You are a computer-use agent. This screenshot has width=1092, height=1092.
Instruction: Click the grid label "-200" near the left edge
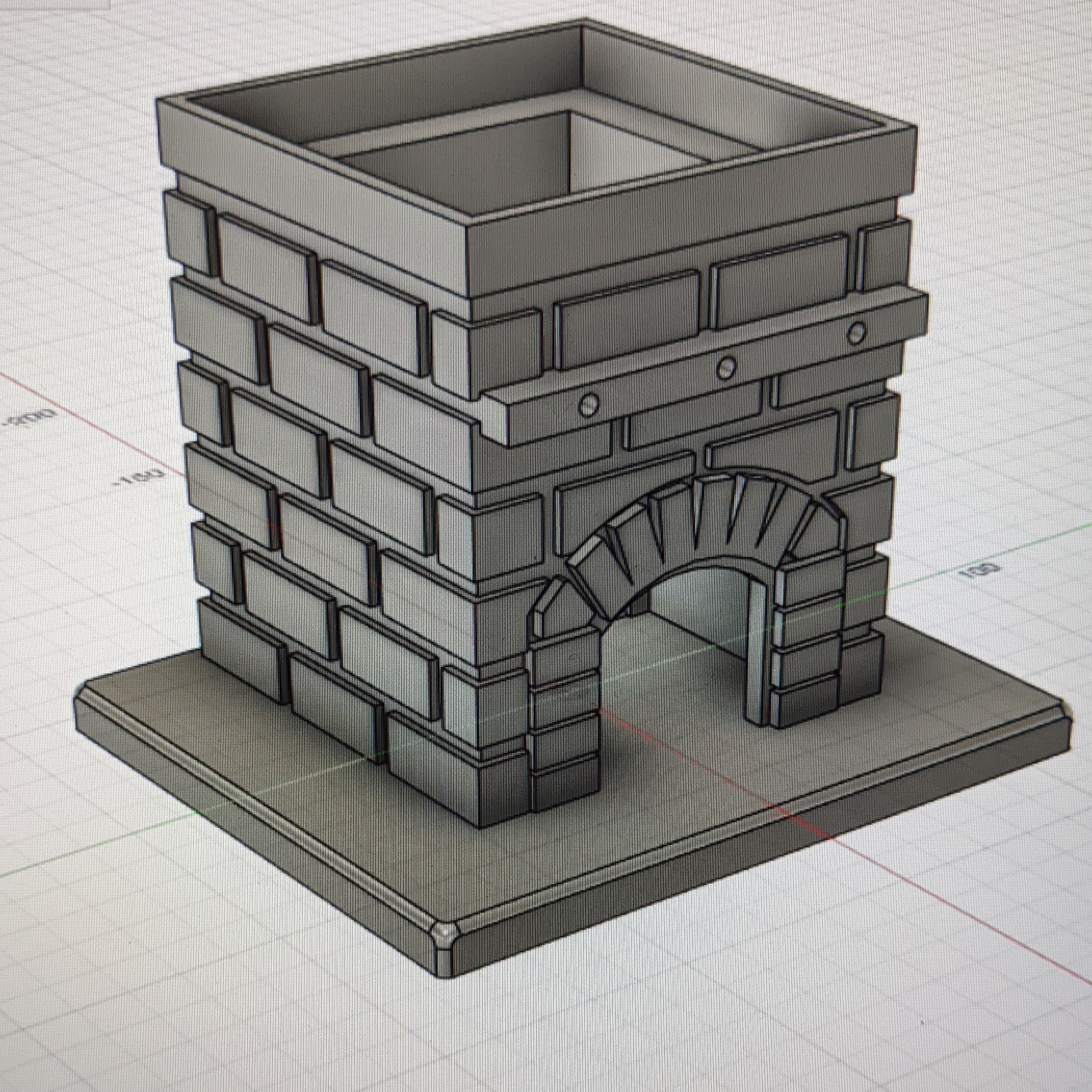[x=28, y=419]
